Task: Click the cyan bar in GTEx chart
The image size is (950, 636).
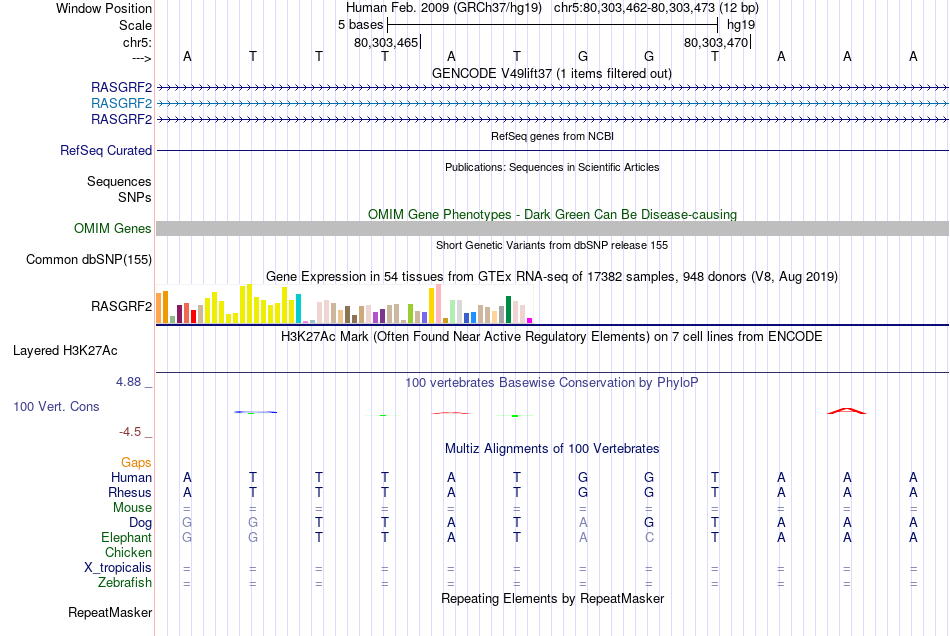Action: point(298,308)
